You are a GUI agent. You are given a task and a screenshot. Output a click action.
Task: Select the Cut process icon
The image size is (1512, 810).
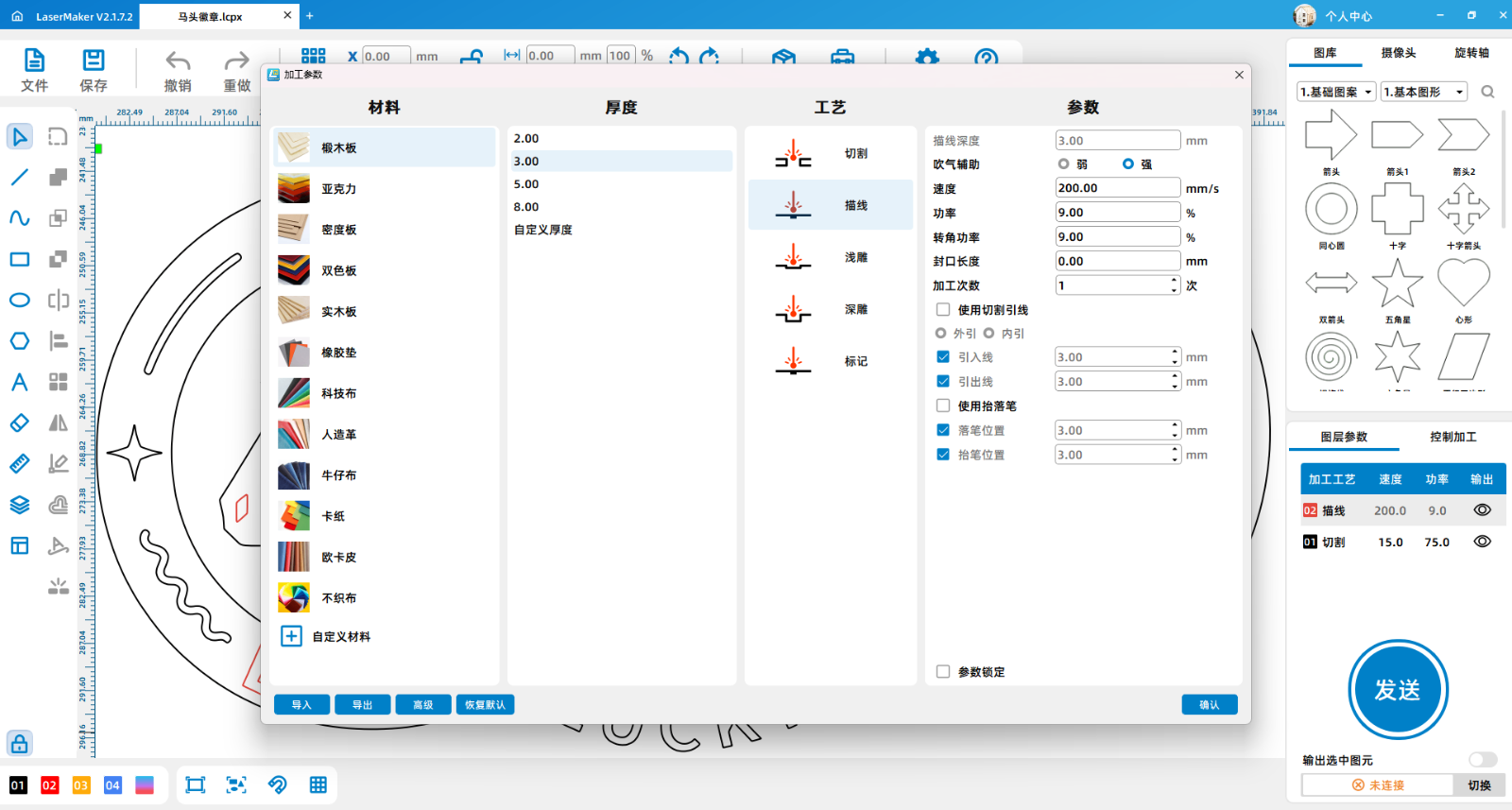(x=793, y=154)
